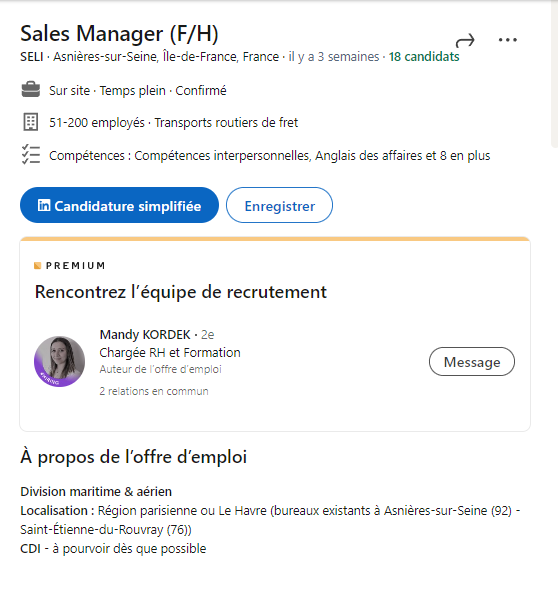558x597 pixels.
Task: Click the LinkedIn logo in Candidature simplifiée
Action: [x=44, y=205]
